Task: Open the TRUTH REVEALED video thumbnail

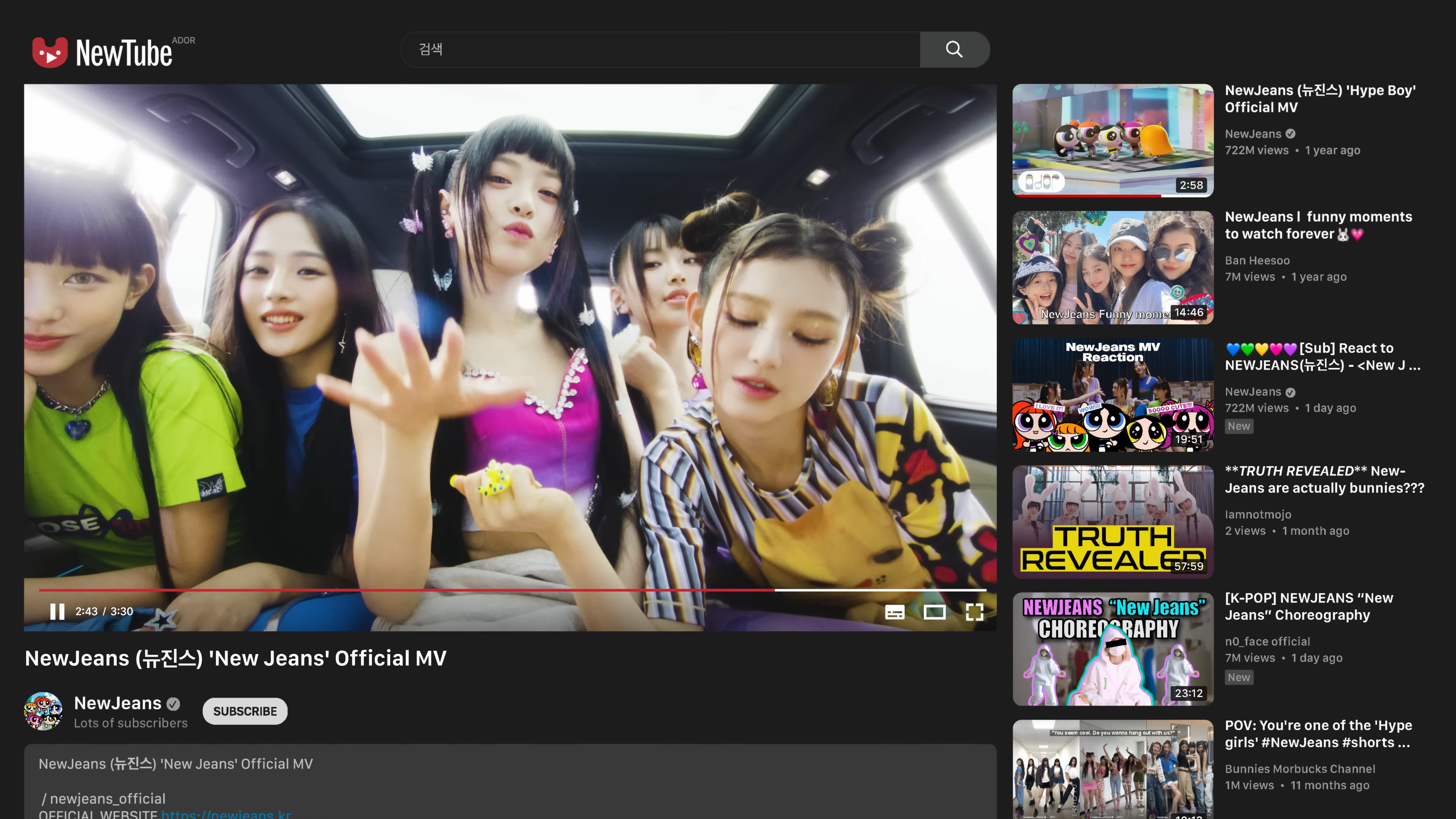Action: [1112, 521]
